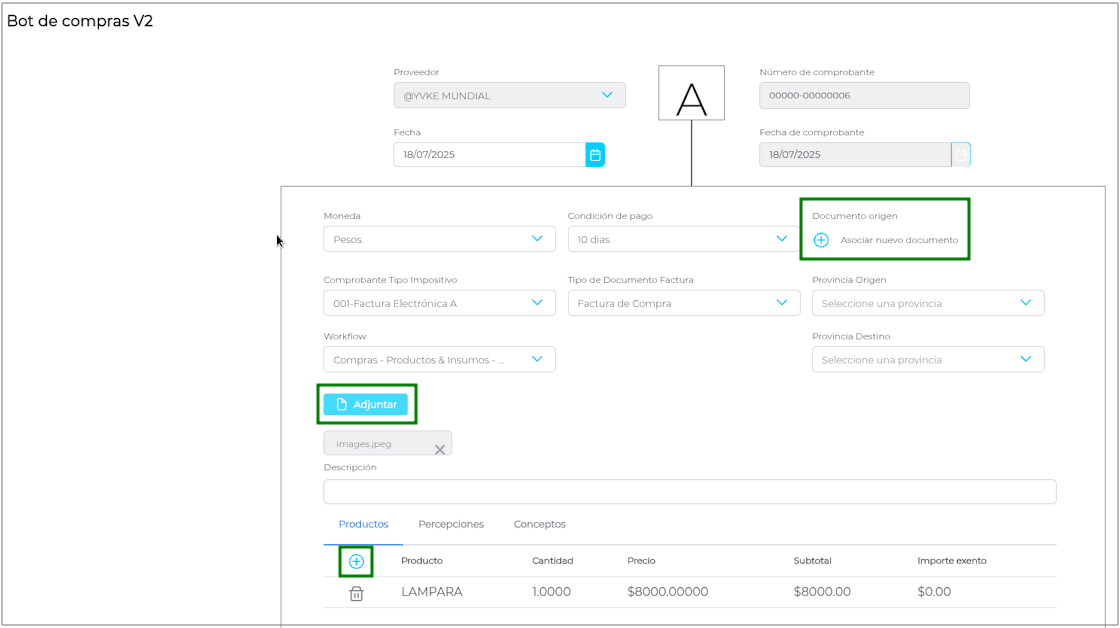
Task: Switch to the Conceptos tab
Action: (539, 524)
